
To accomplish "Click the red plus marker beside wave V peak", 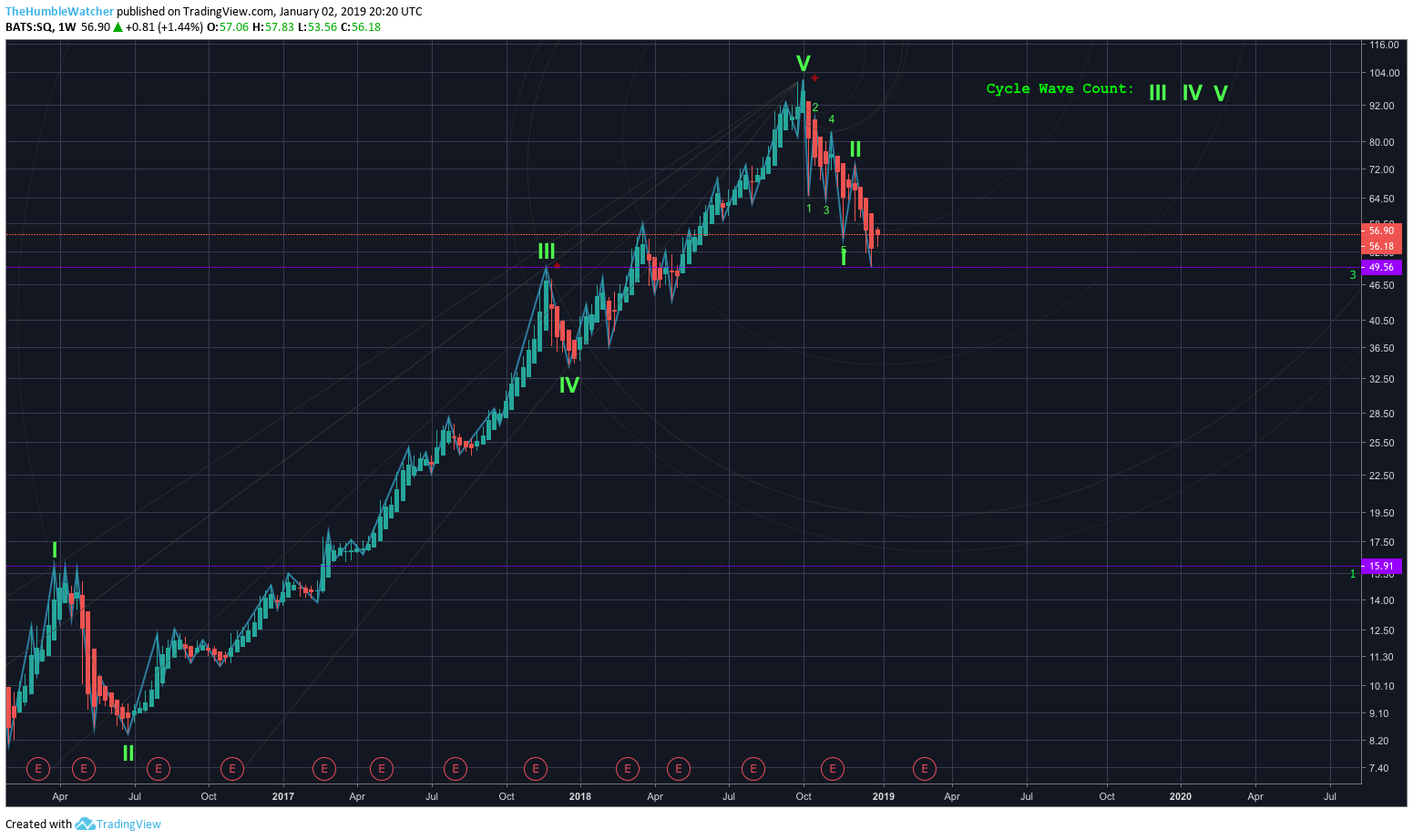I will click(814, 78).
